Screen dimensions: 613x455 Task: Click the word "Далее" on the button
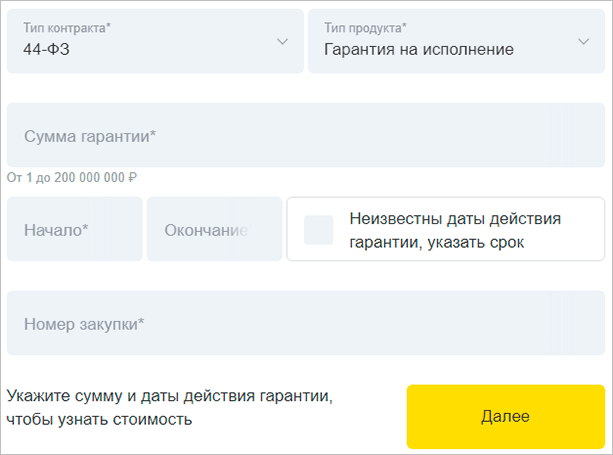point(505,416)
